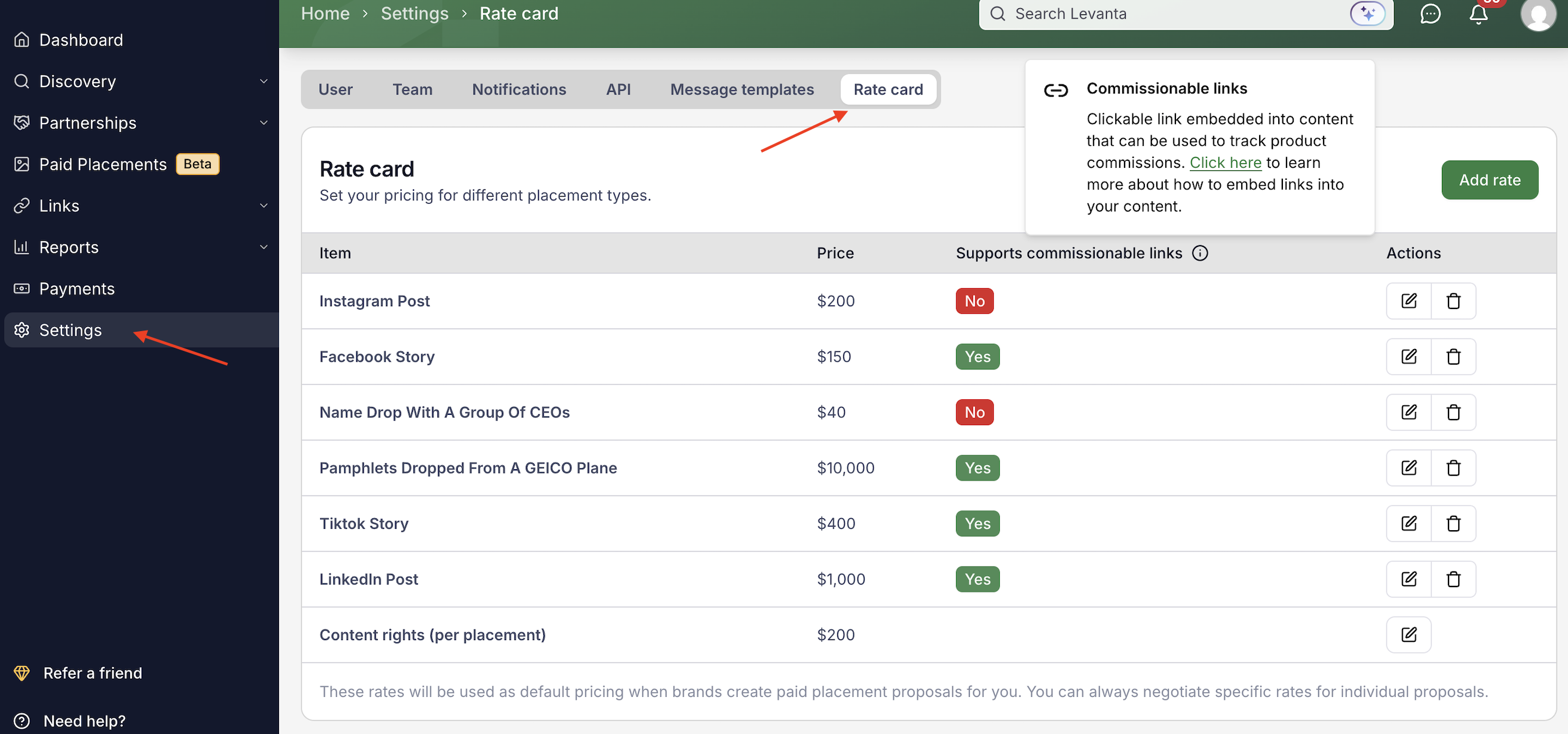Image resolution: width=1568 pixels, height=734 pixels.
Task: Open the notifications bell
Action: (1478, 13)
